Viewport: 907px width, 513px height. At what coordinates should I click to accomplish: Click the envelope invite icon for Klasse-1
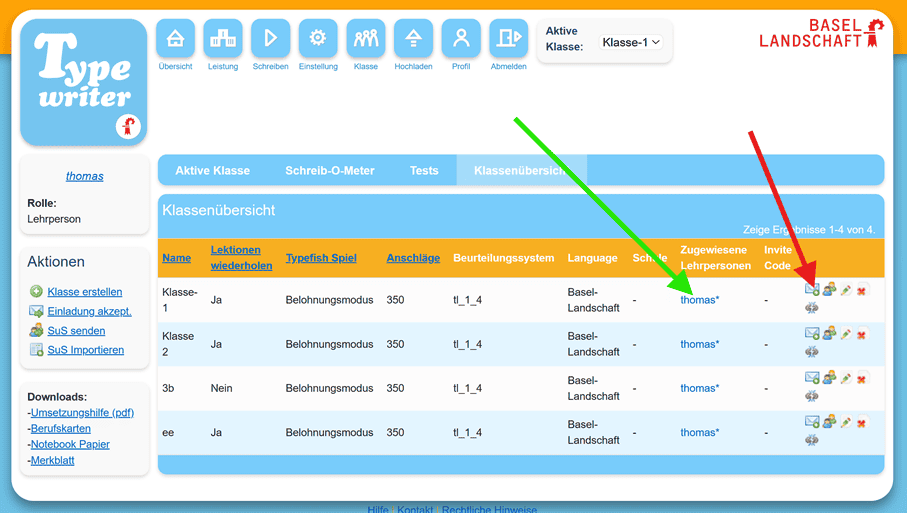click(812, 290)
